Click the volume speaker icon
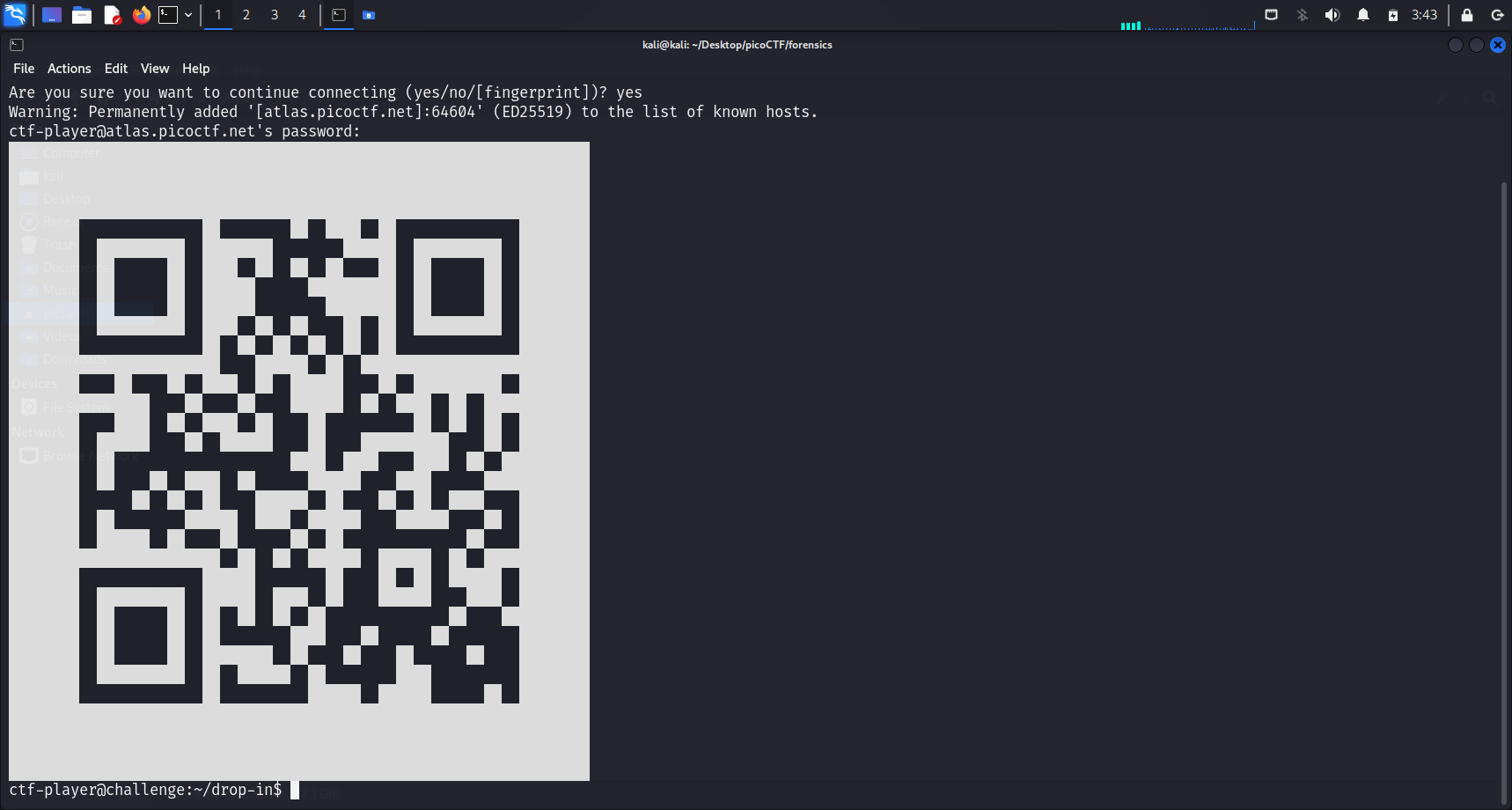Image resolution: width=1512 pixels, height=810 pixels. tap(1332, 15)
